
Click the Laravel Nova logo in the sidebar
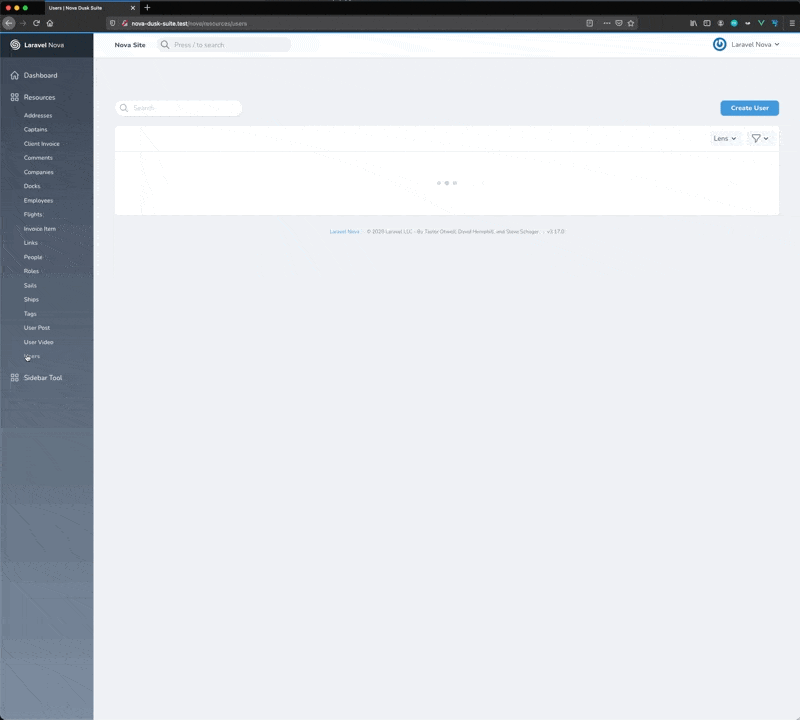tap(17, 44)
